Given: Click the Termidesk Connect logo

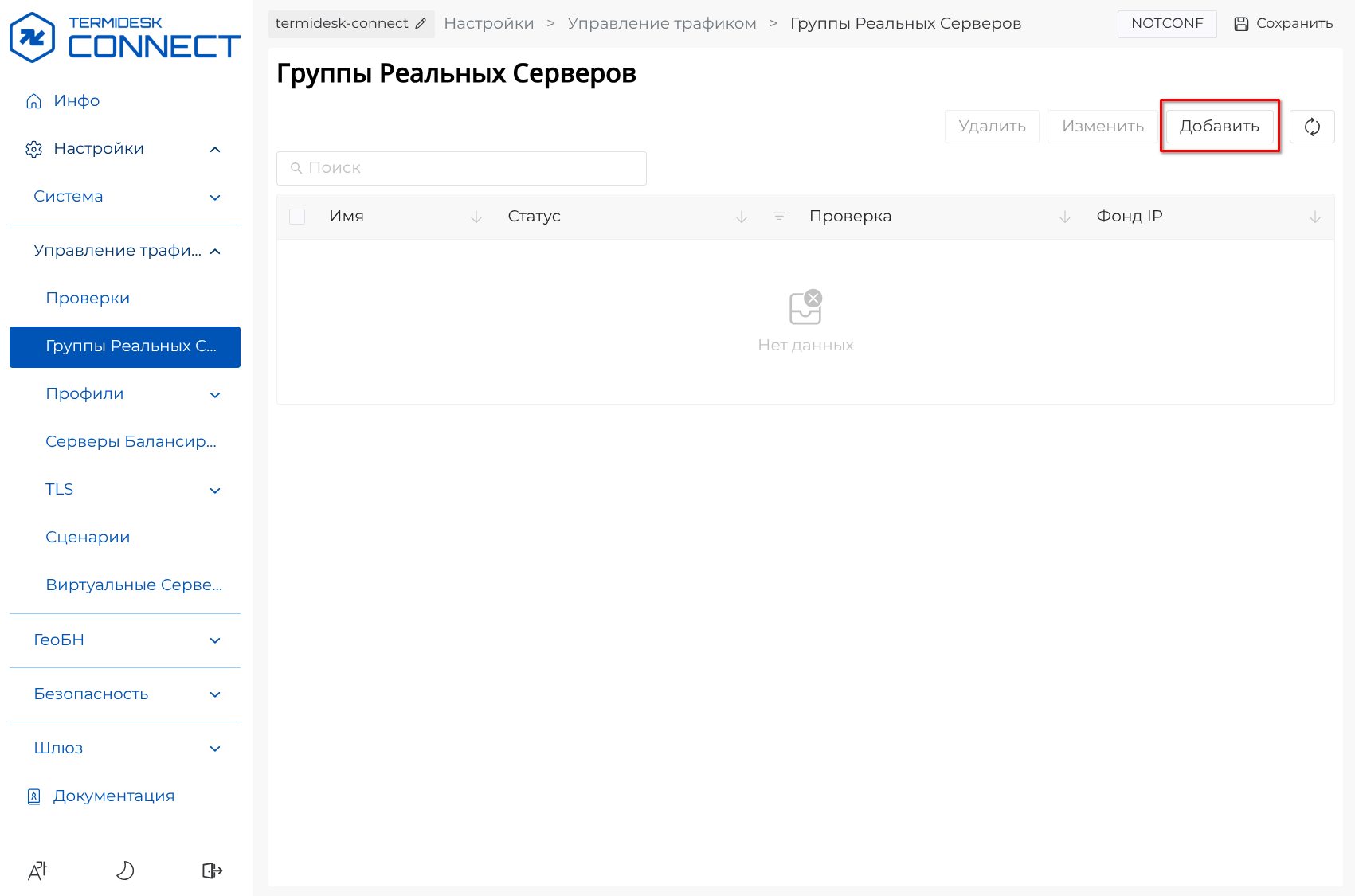Looking at the screenshot, I should tap(124, 37).
